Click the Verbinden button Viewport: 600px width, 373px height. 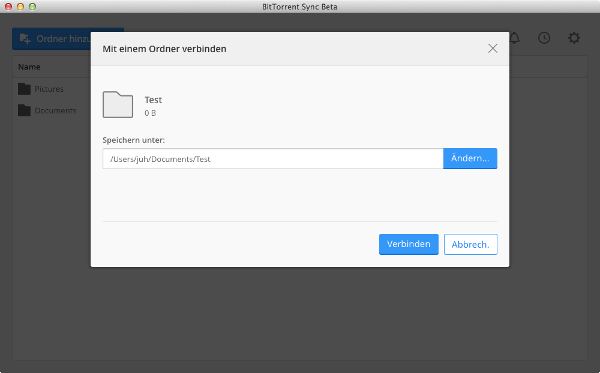(409, 244)
